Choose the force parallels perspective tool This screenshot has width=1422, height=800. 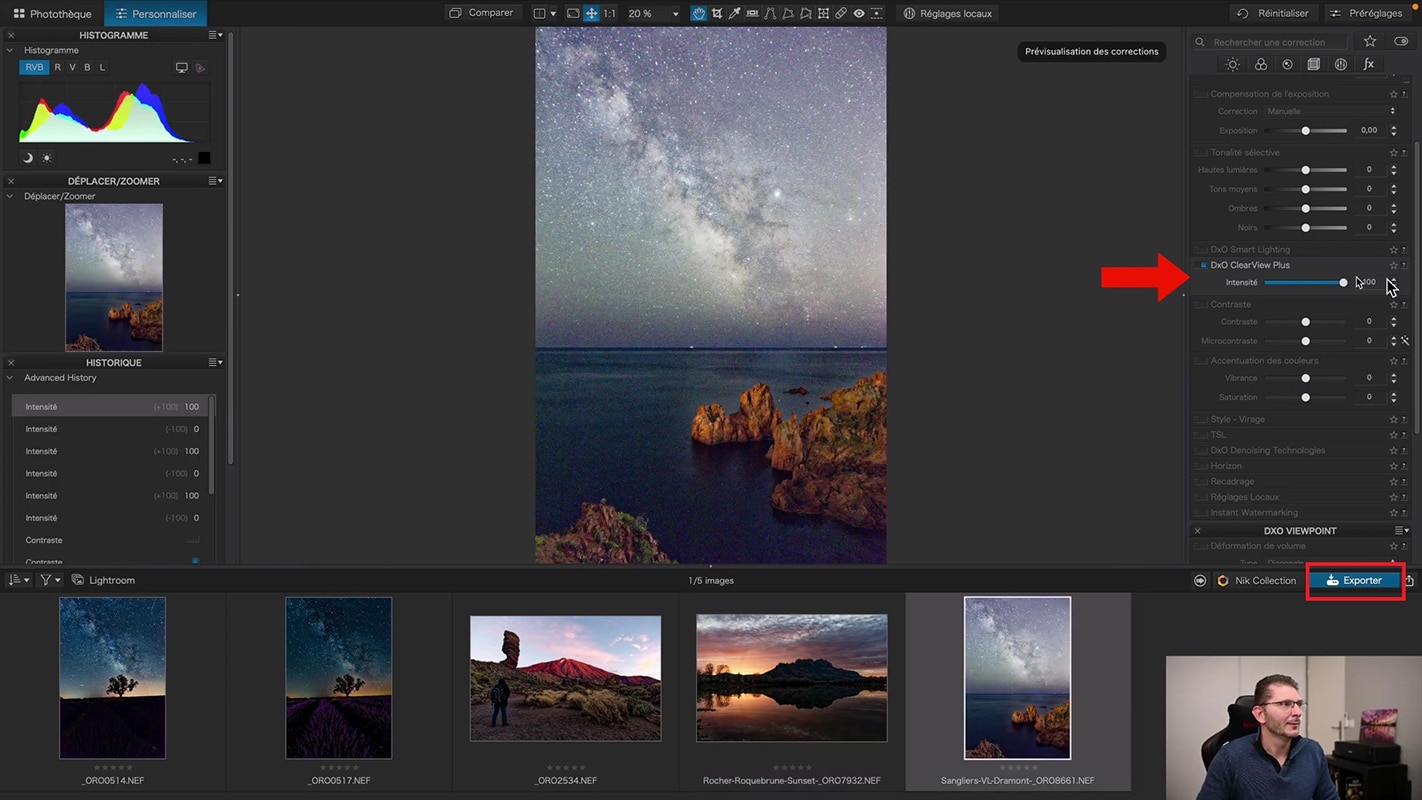coord(770,13)
